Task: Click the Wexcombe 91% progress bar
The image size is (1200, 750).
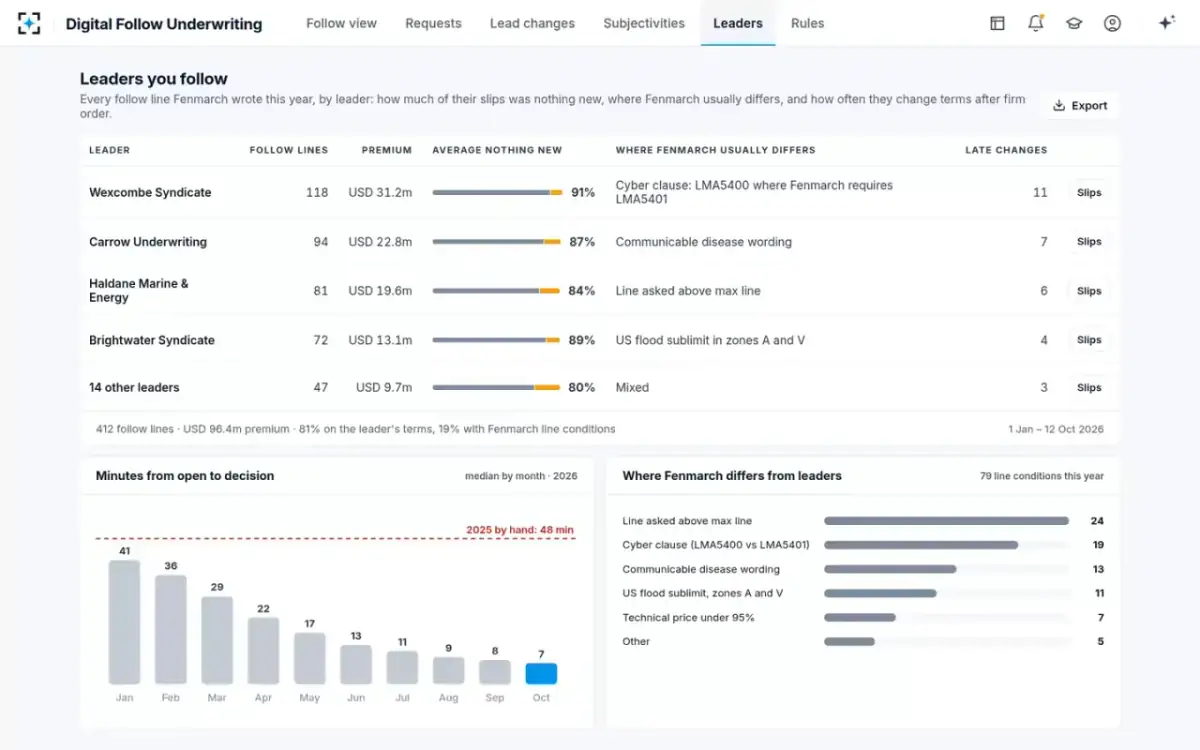Action: click(x=497, y=192)
